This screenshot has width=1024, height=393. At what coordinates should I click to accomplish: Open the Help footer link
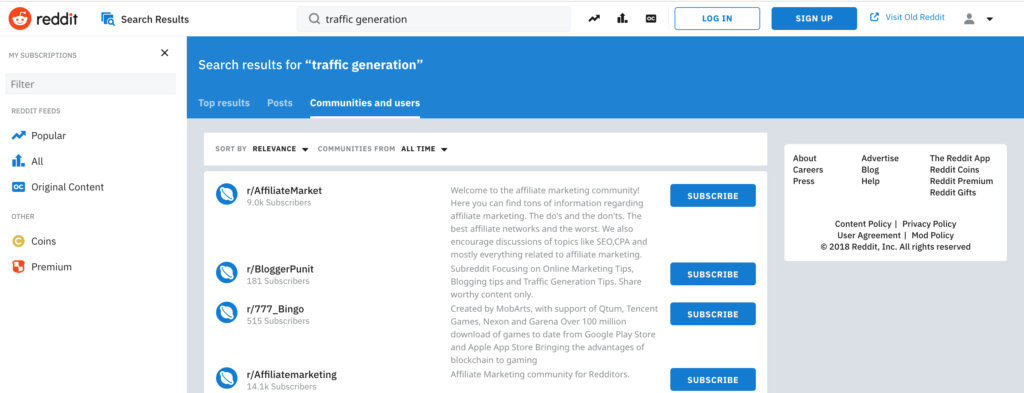point(871,181)
